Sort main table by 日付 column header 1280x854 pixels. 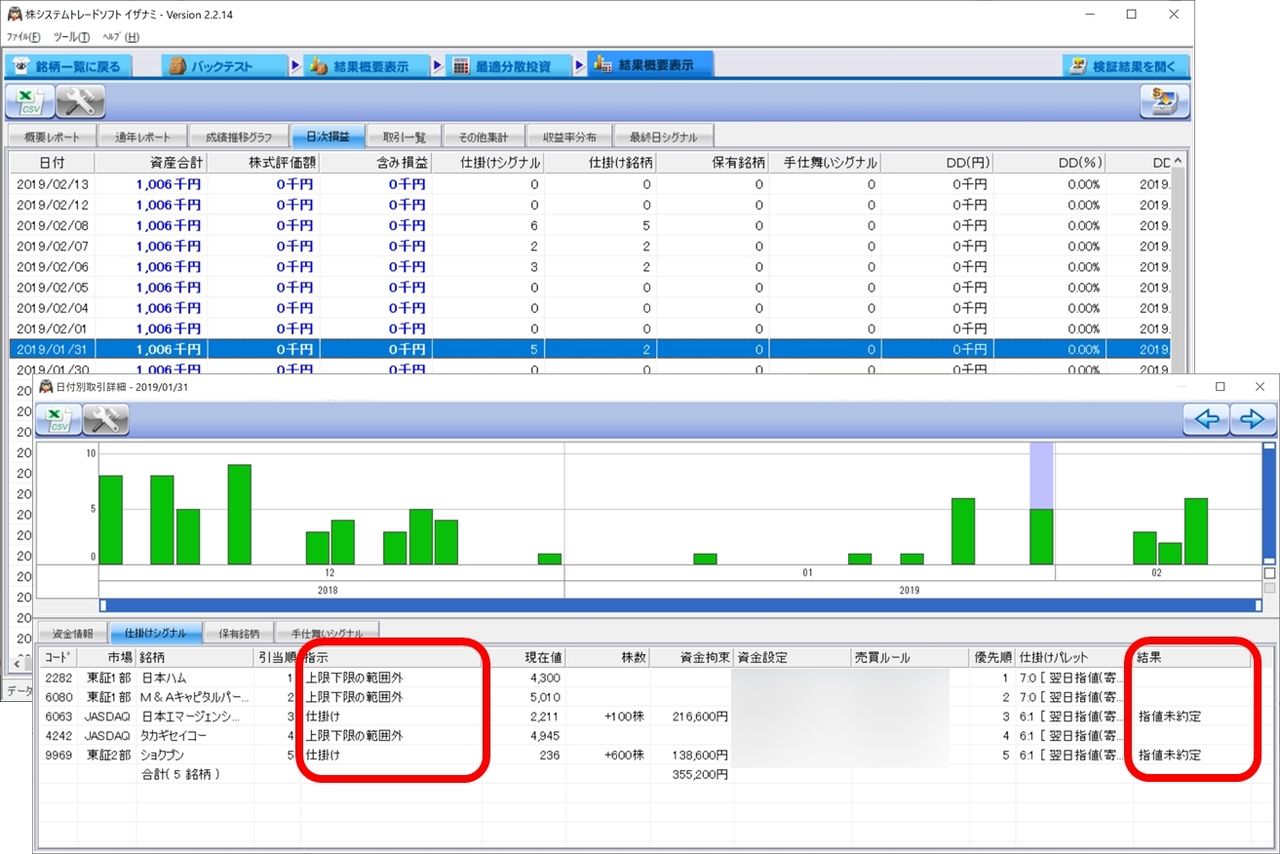(x=52, y=163)
